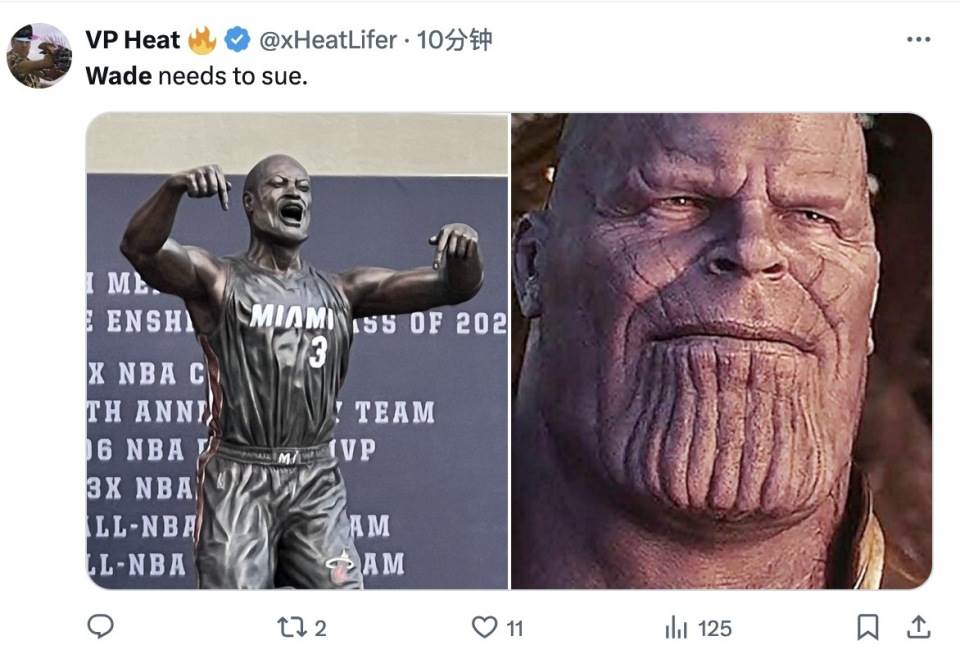Screen dimensions: 960x659
Task: Open the purple wrinkled face image
Action: click(722, 351)
